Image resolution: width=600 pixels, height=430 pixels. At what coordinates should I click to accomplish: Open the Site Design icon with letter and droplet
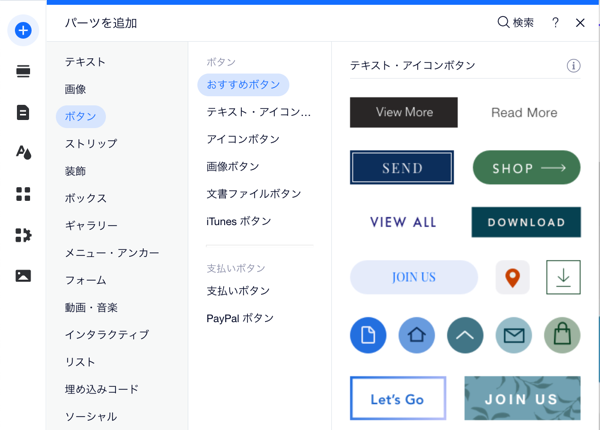23,153
